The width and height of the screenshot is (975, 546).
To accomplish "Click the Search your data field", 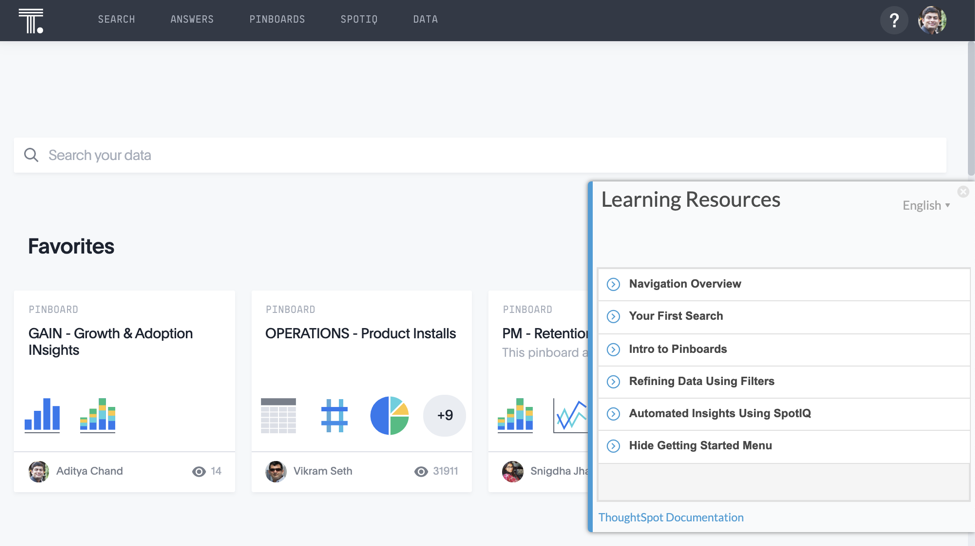I will 480,155.
